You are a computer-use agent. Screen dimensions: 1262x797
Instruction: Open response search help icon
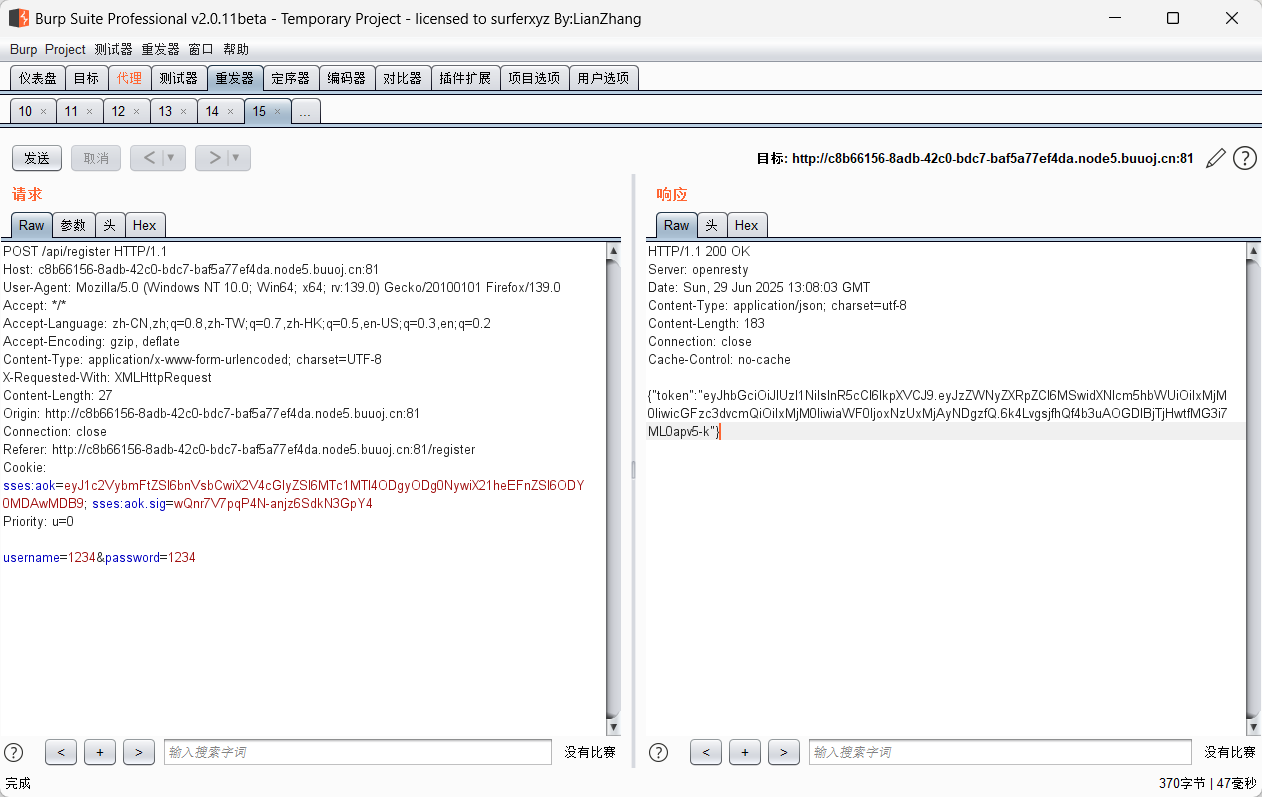(659, 752)
